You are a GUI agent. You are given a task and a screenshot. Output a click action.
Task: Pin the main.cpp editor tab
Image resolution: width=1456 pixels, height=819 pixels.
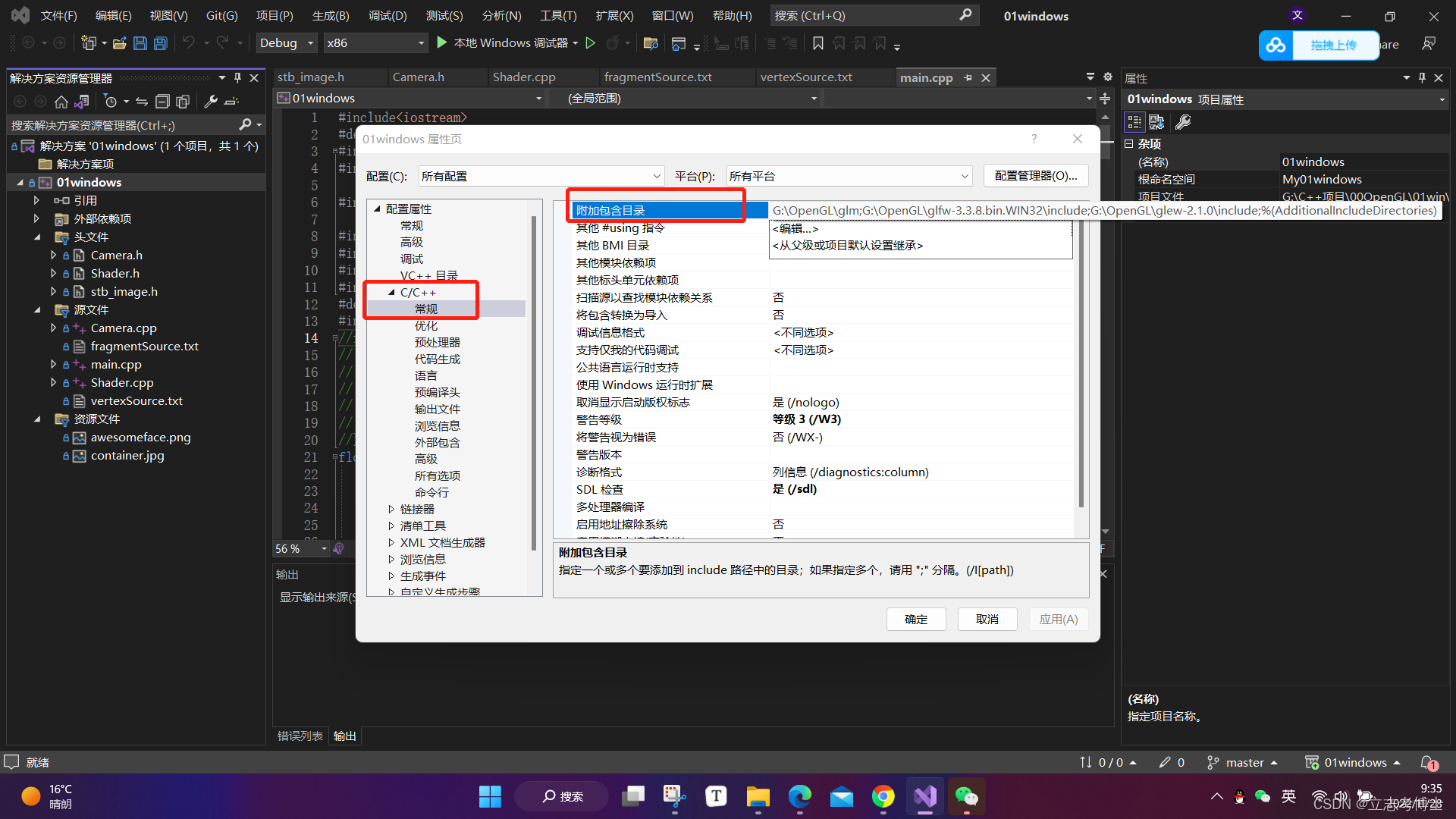pos(968,77)
